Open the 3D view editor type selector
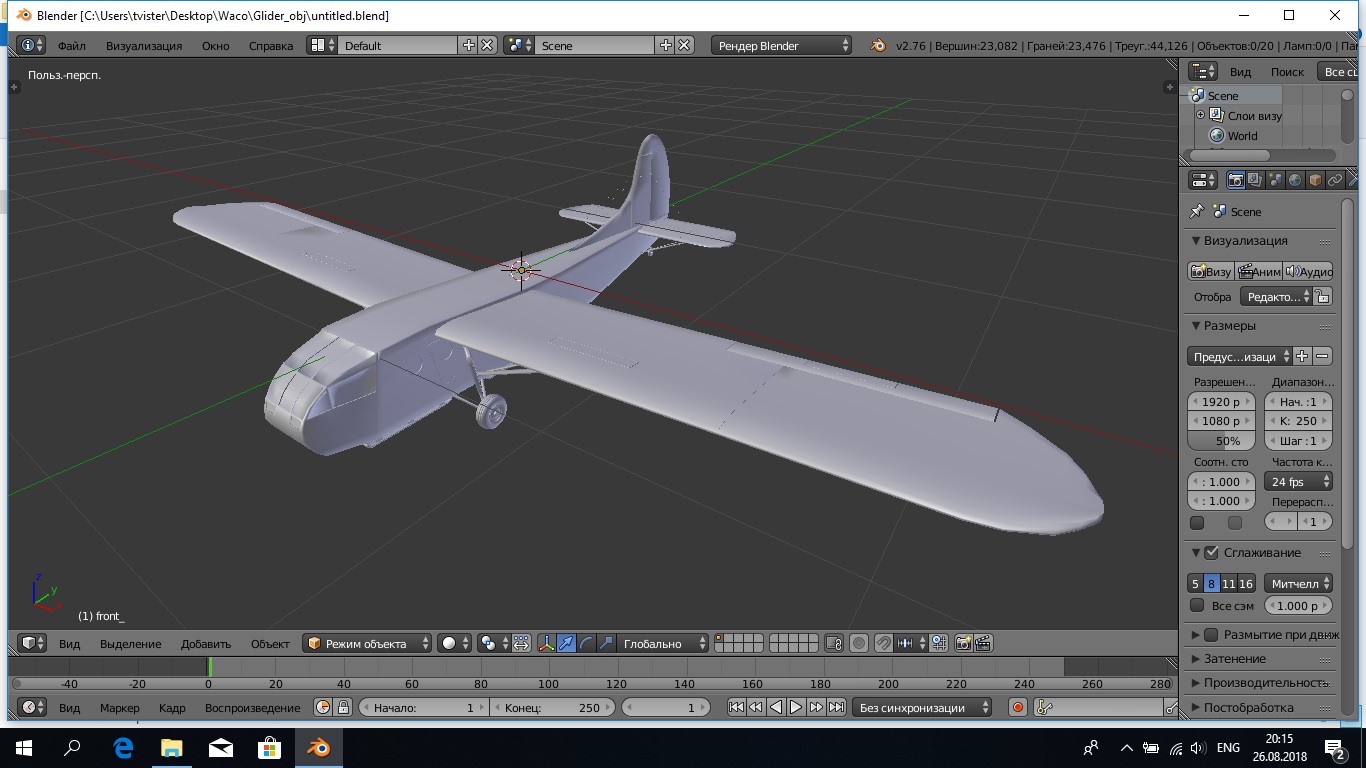Screen dimensions: 1366x768 [x=33, y=643]
